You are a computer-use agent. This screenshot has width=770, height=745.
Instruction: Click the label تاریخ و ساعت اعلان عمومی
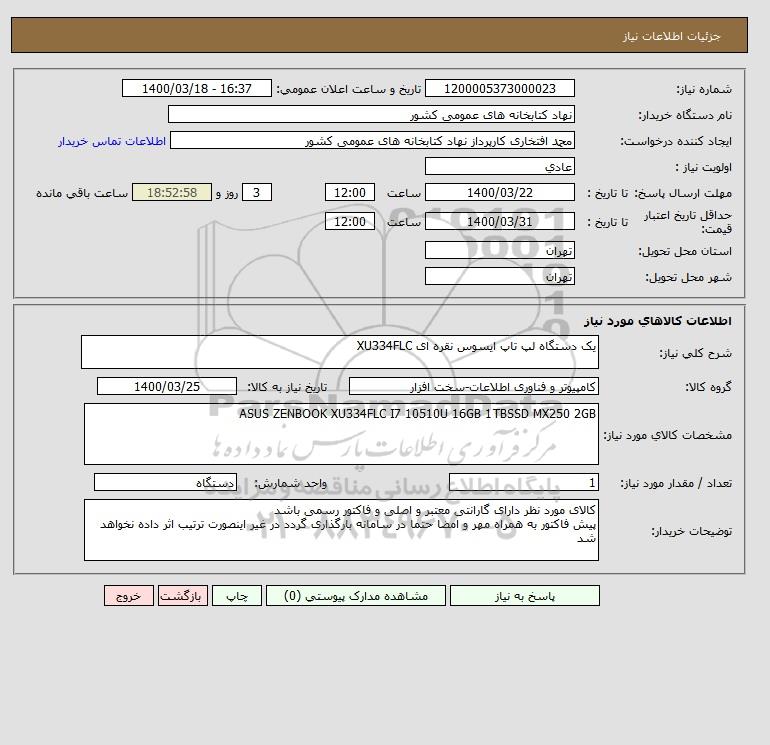[x=349, y=89]
